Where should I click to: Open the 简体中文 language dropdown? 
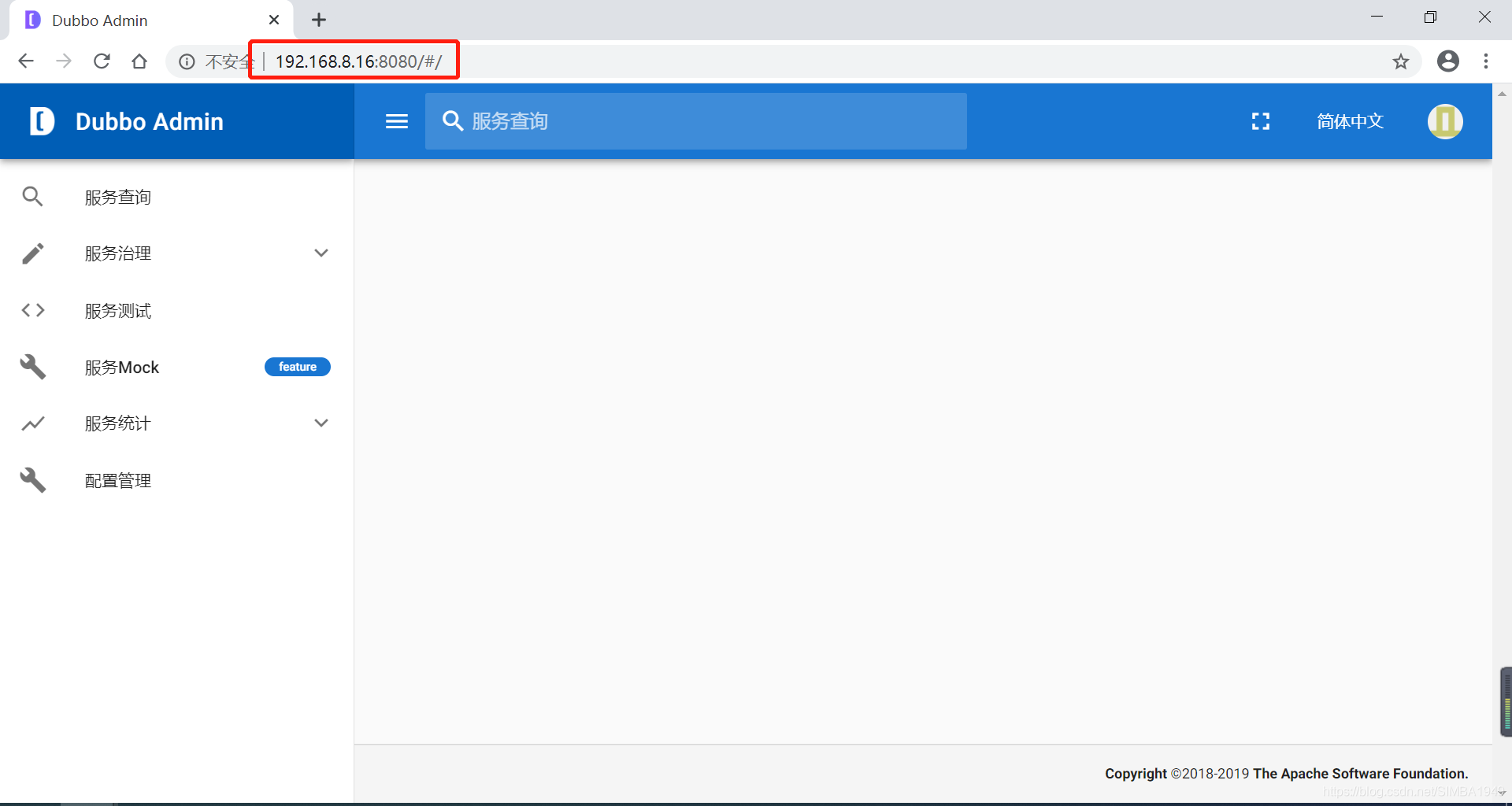[x=1350, y=121]
